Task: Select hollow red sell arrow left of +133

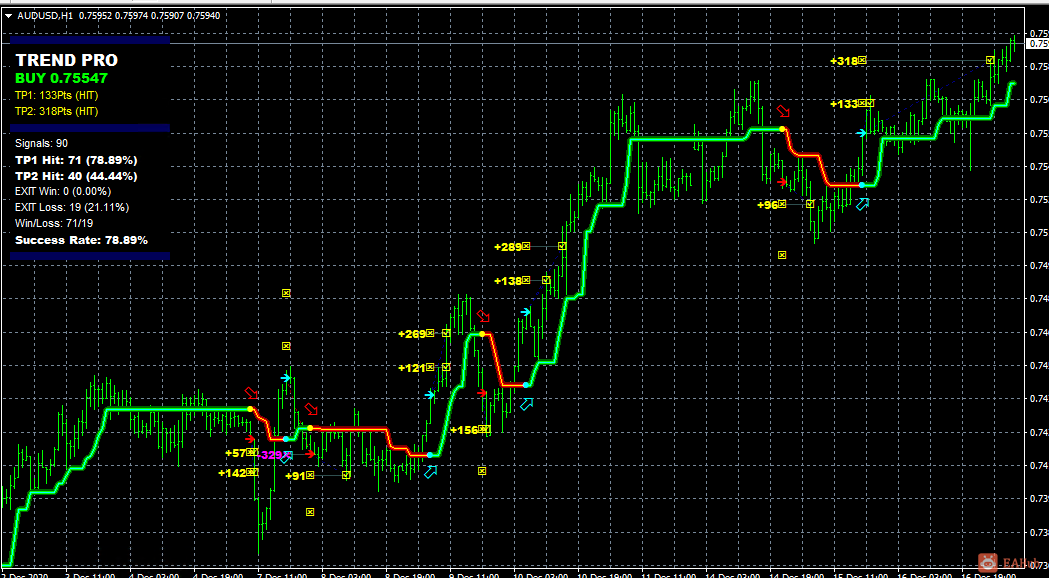Action: pos(783,110)
